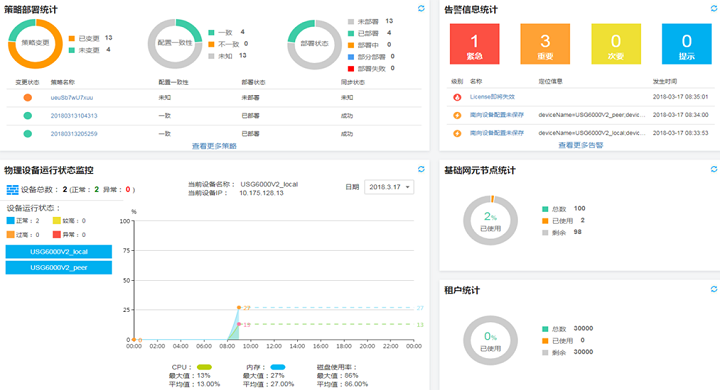This screenshot has width=720, height=390.
Task: Refresh the 告警信息统计 panel
Action: [x=714, y=8]
